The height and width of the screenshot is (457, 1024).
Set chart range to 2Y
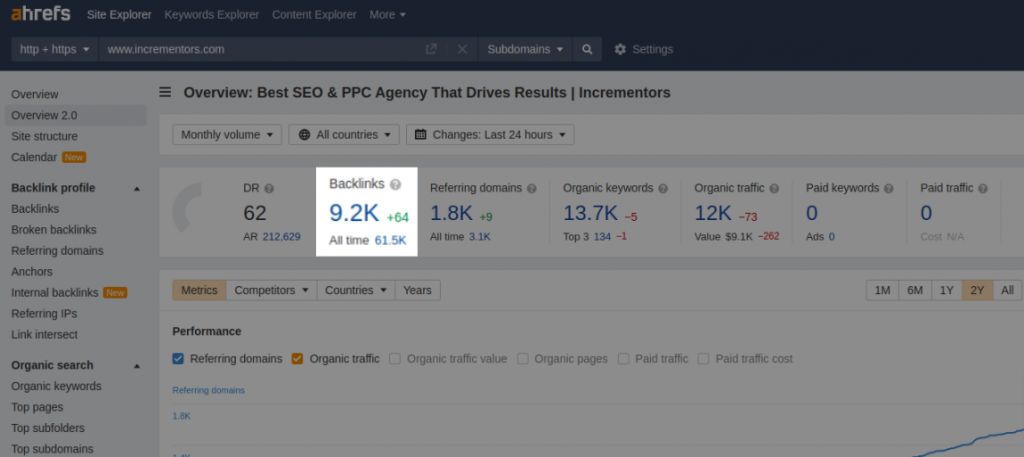[977, 291]
